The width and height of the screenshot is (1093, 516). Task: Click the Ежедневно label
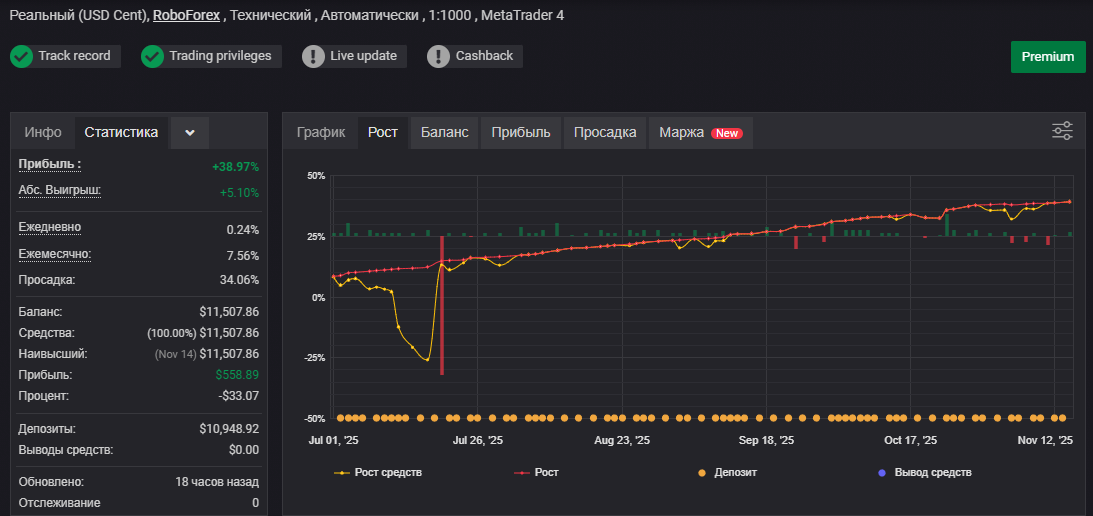(x=49, y=227)
